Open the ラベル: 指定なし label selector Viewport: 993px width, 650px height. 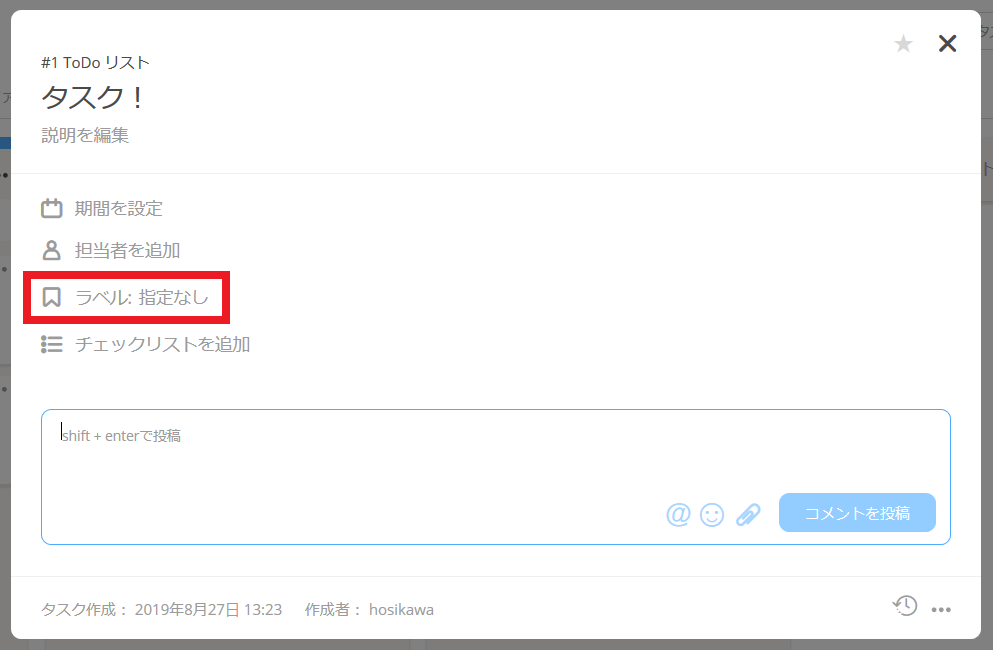(x=142, y=297)
